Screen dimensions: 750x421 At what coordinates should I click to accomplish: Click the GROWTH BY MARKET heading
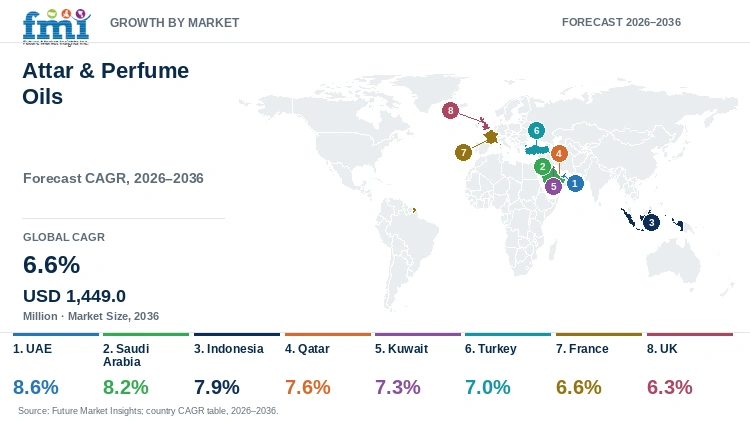(x=175, y=22)
